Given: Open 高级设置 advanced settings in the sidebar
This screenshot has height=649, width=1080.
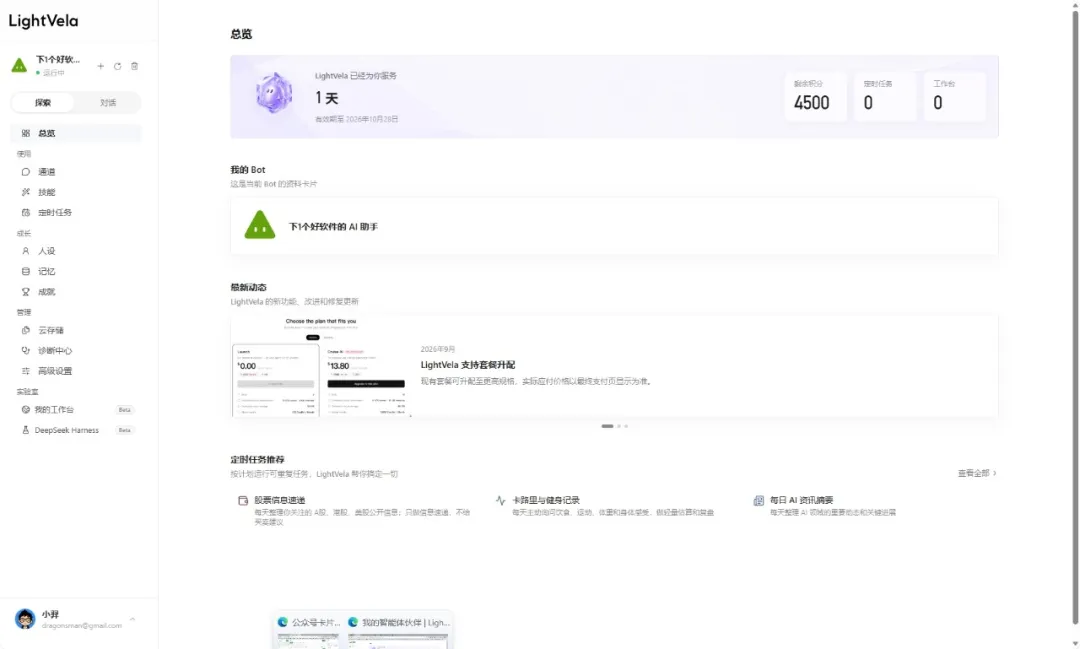Looking at the screenshot, I should point(76,371).
